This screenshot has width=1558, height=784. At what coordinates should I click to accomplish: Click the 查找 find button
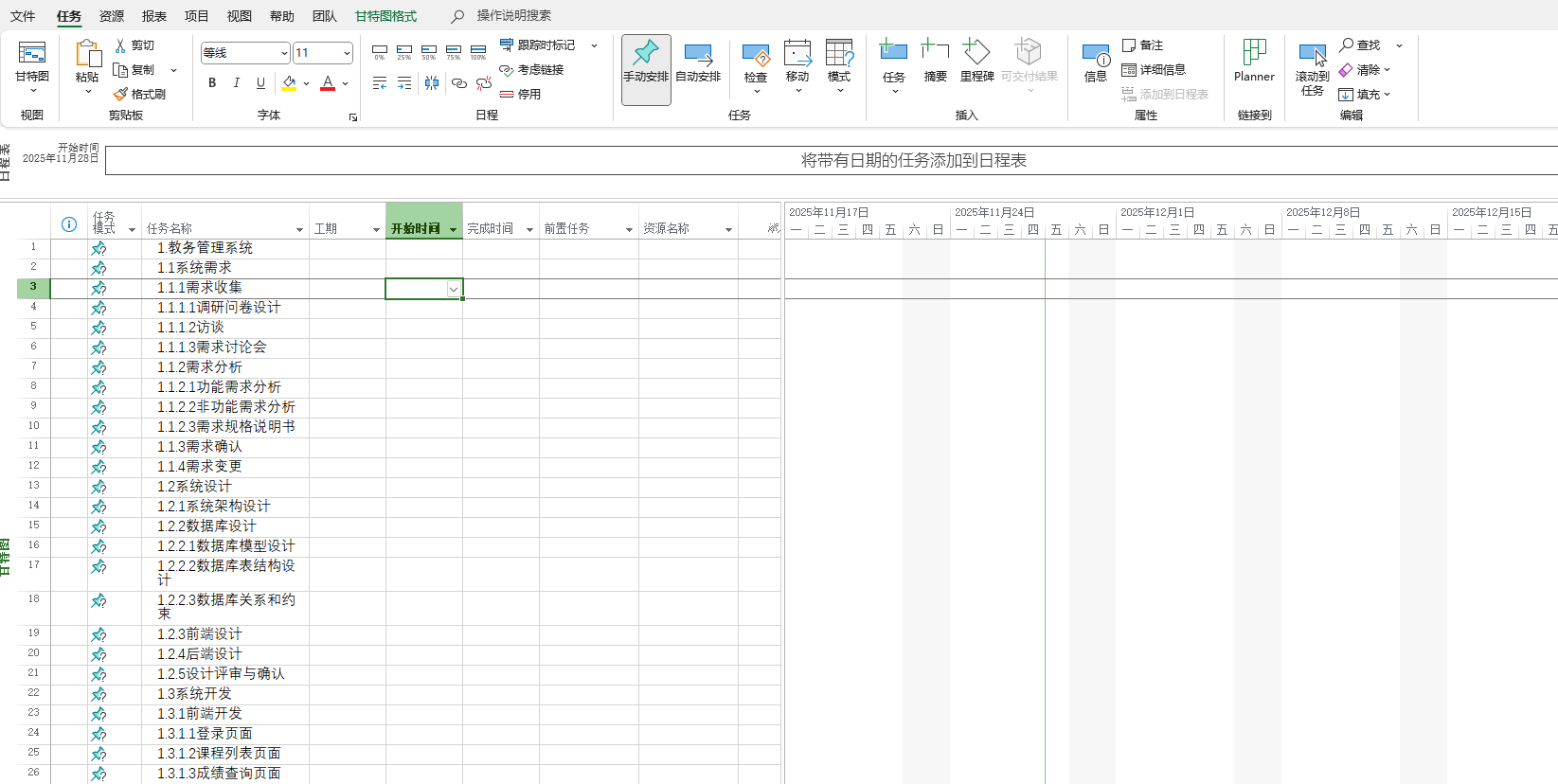click(1360, 45)
